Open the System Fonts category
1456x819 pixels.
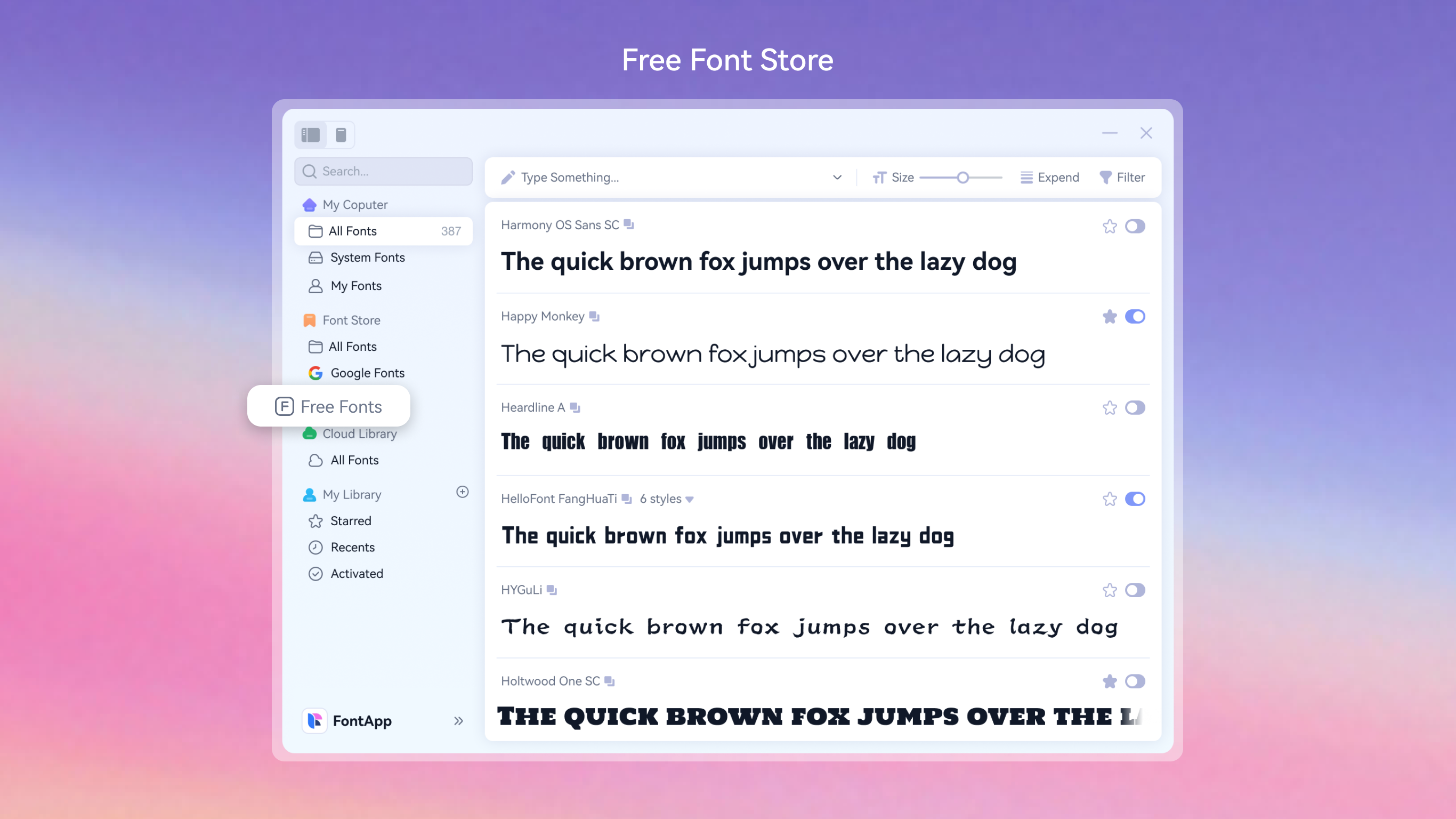point(367,258)
